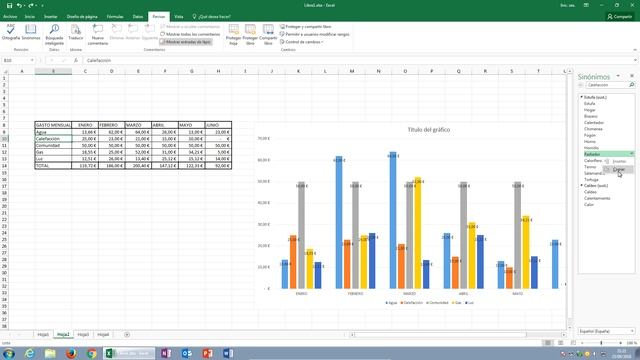Click the Compartir button at top right
This screenshot has width=640, height=360.
coord(620,17)
